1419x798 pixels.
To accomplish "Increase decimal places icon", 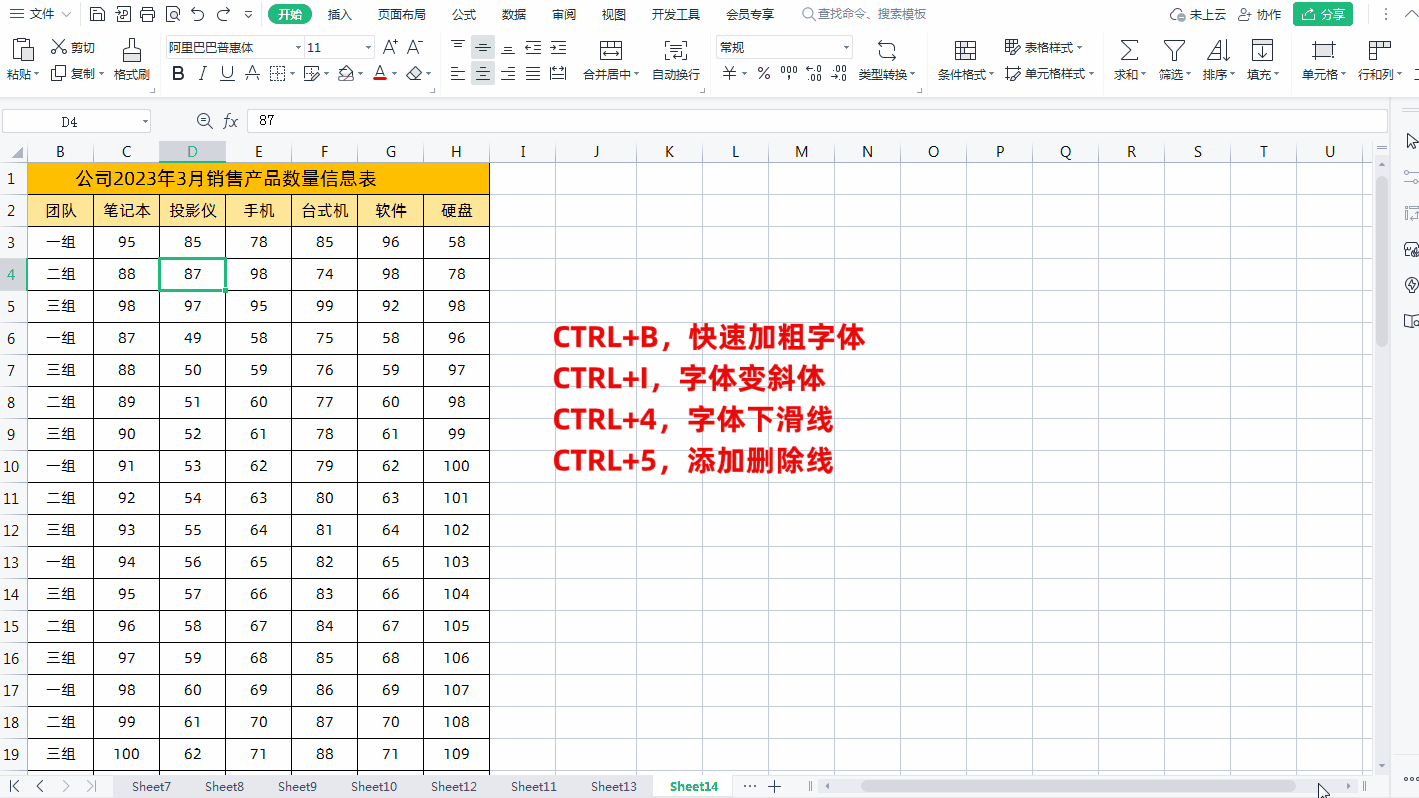I will click(x=814, y=73).
